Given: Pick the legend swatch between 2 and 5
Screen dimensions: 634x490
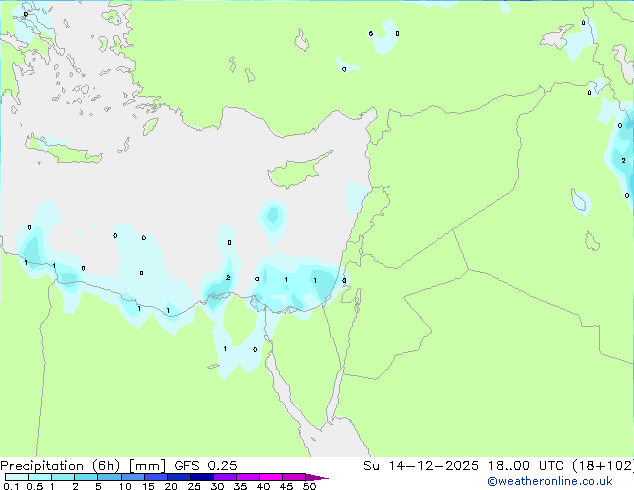Looking at the screenshot, I should (86, 477).
